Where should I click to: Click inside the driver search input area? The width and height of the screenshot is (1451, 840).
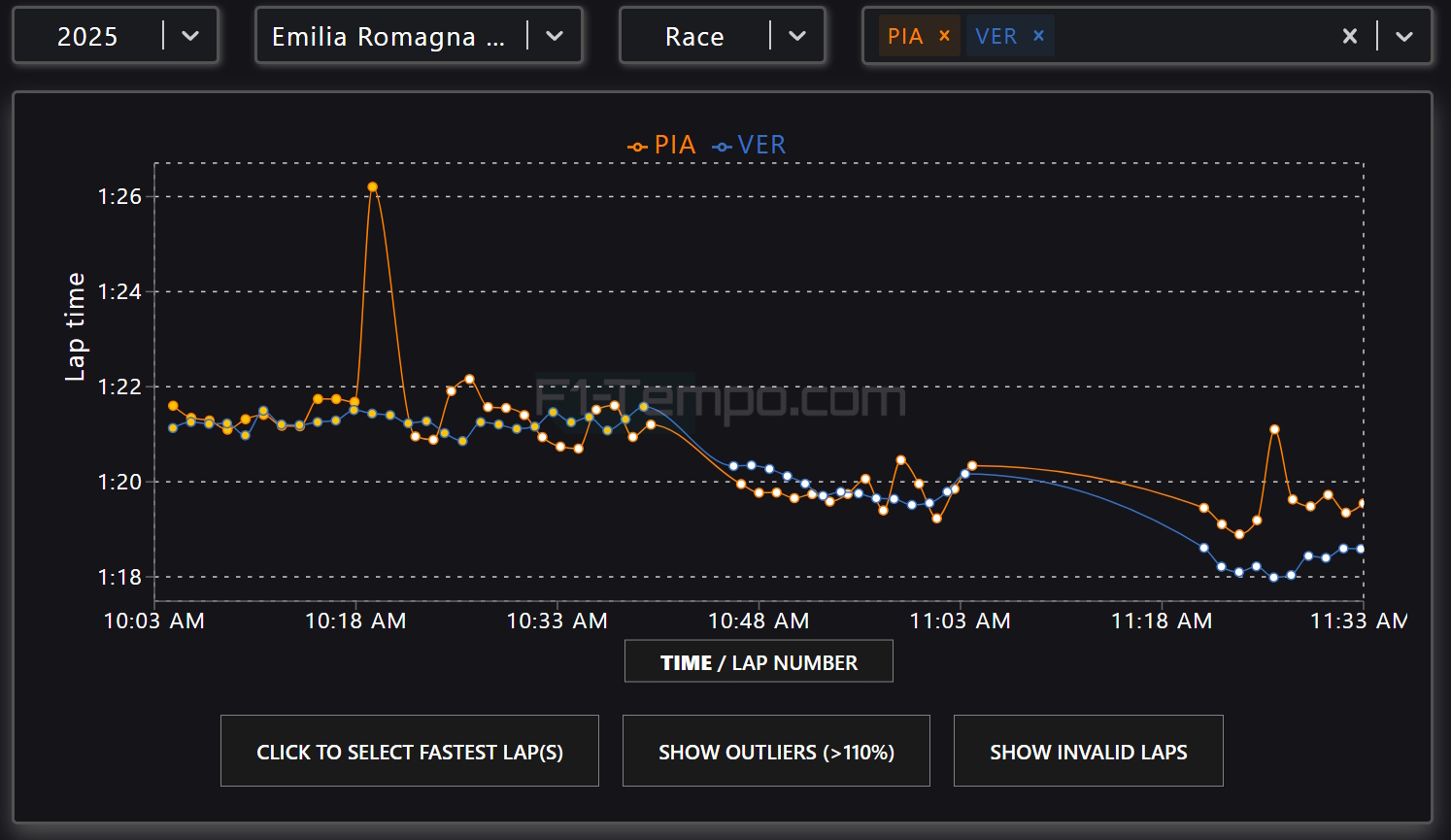(1195, 36)
